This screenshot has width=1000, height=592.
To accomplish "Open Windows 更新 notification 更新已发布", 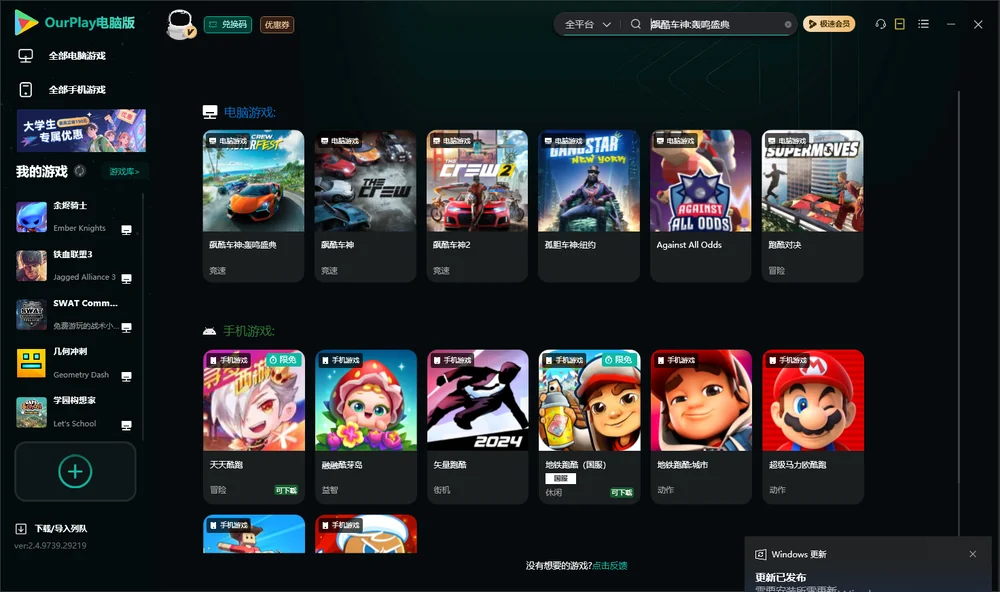I will pyautogui.click(x=781, y=577).
